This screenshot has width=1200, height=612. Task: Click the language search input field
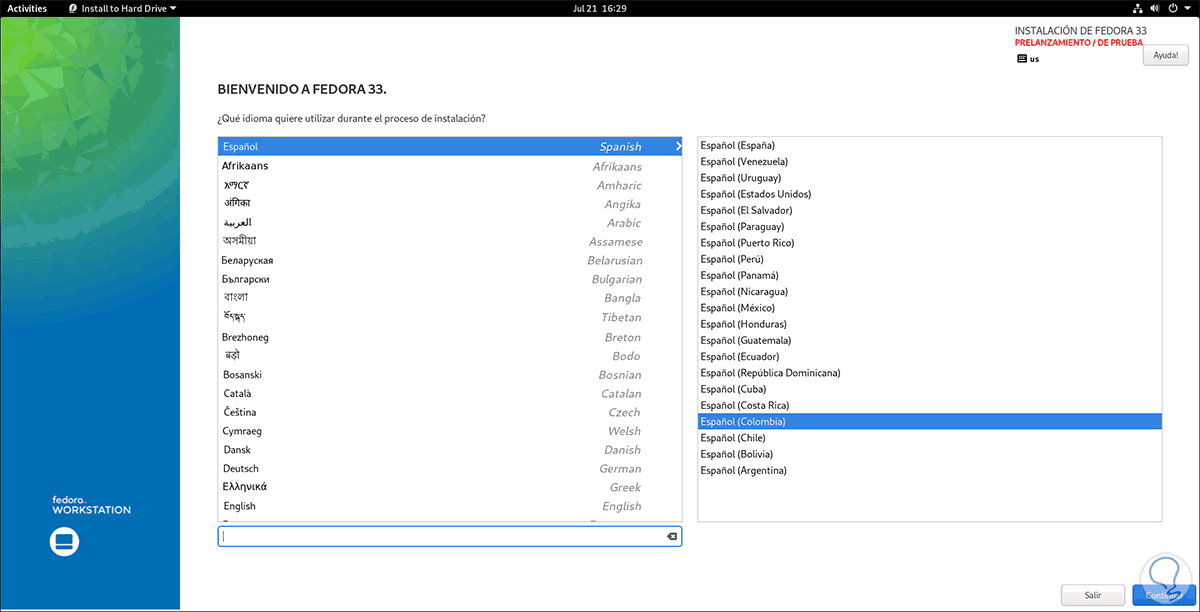click(x=440, y=537)
